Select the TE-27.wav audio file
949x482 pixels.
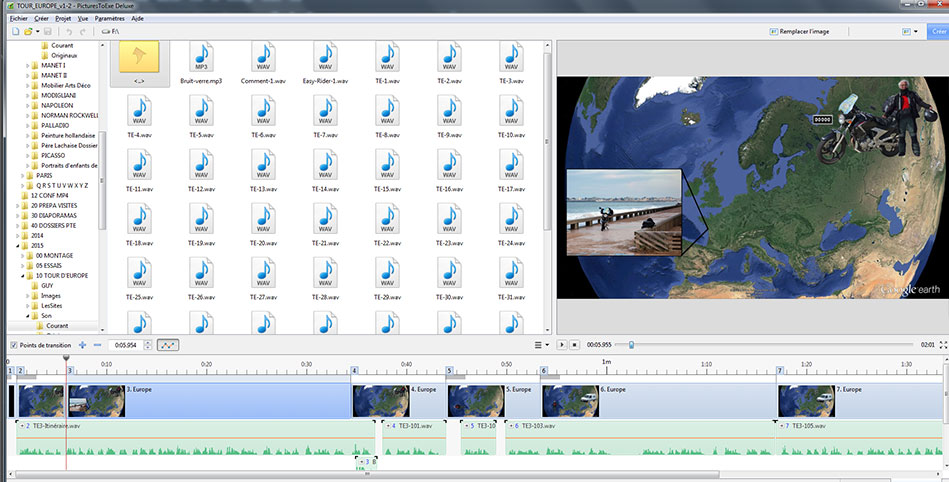[263, 279]
